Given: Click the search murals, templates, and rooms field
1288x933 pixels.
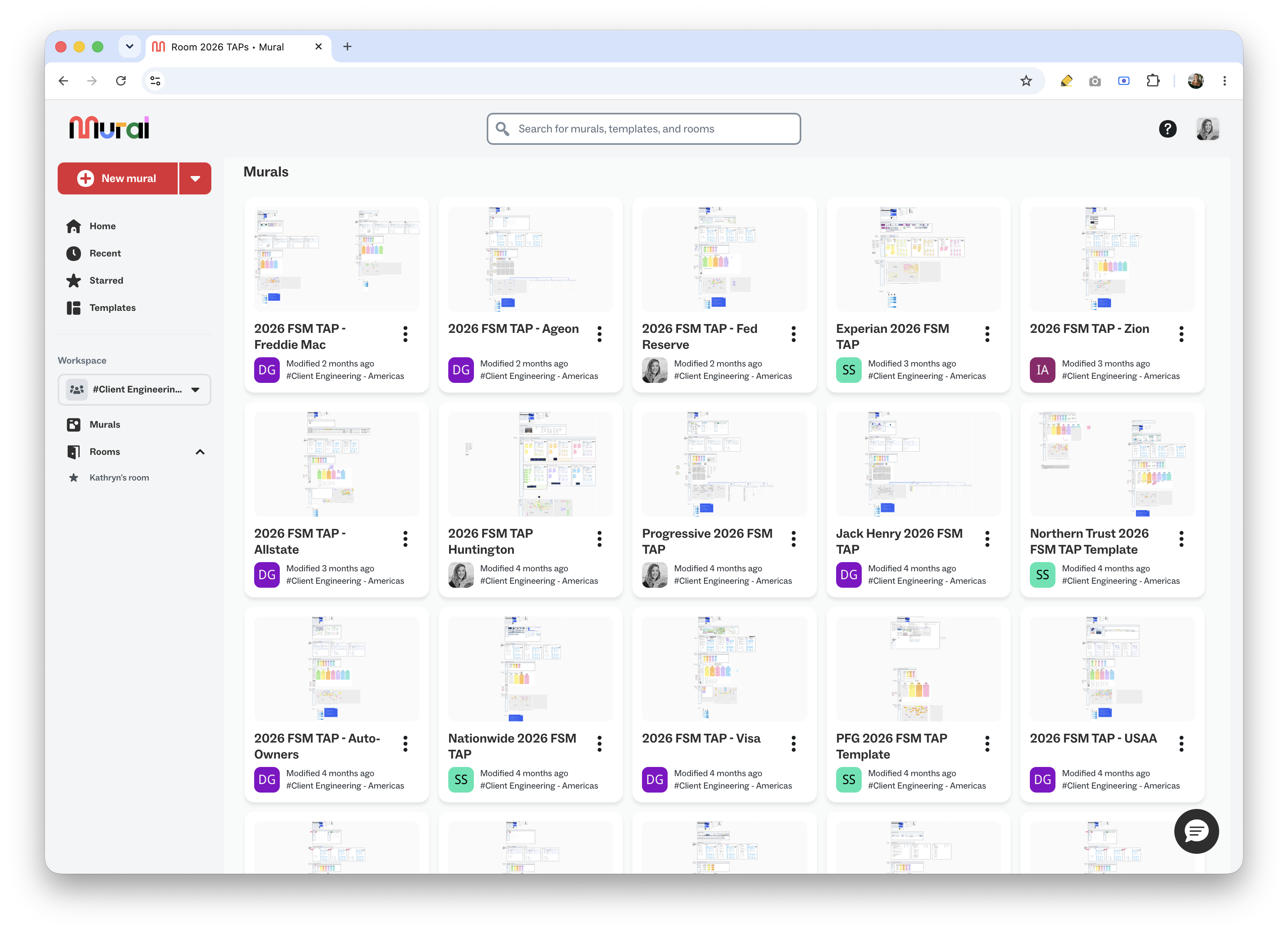Looking at the screenshot, I should tap(644, 129).
